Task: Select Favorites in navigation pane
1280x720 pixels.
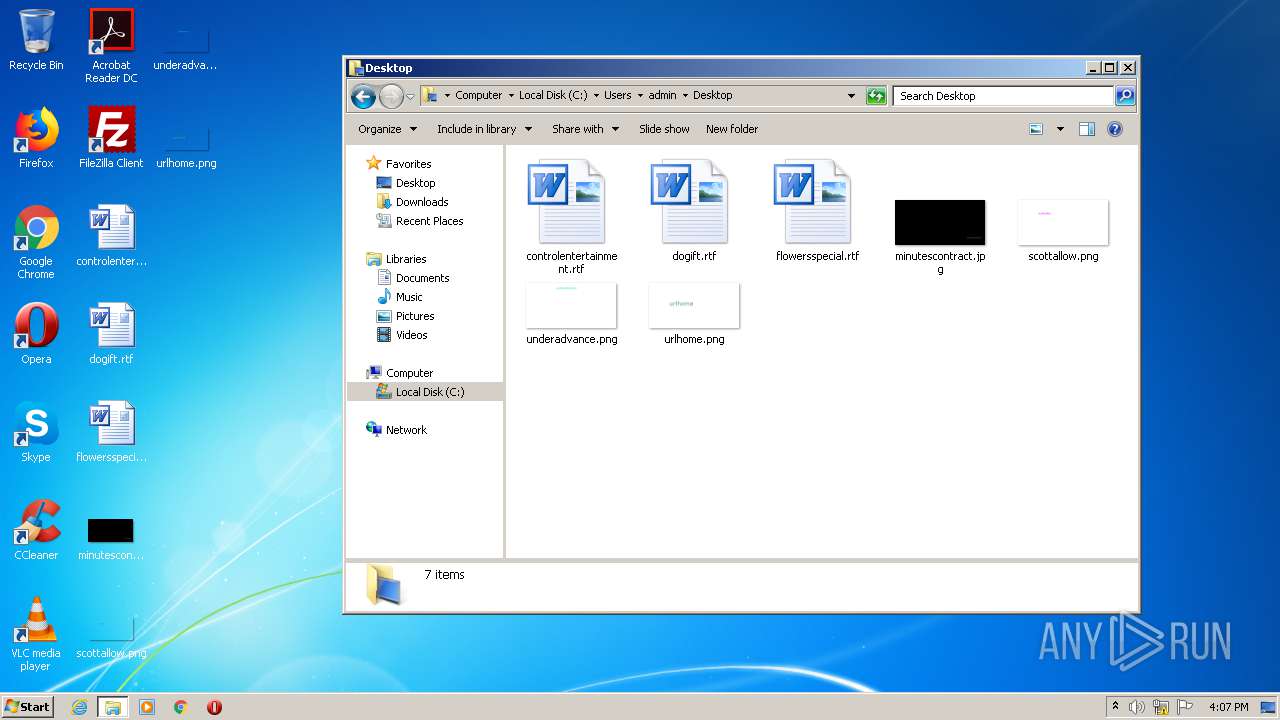Action: (x=398, y=164)
